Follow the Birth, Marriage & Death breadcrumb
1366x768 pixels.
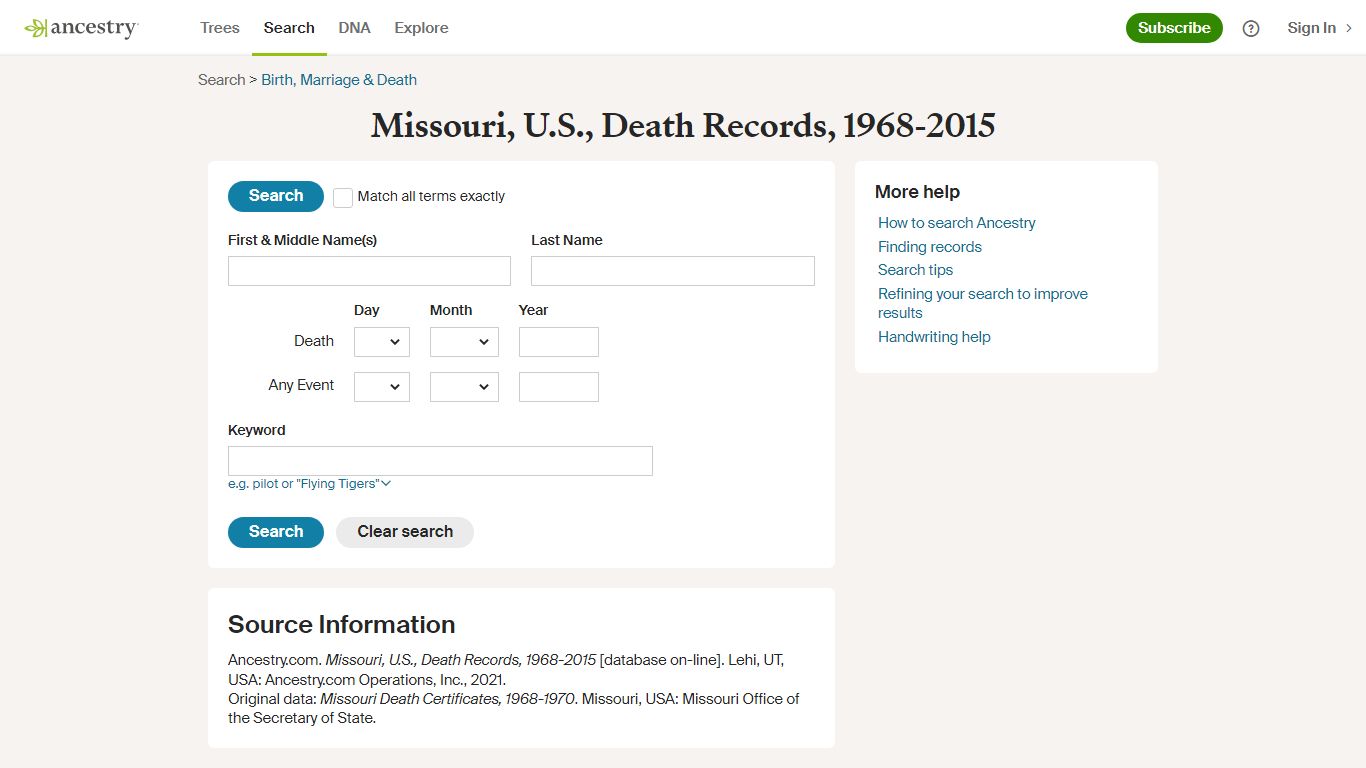(x=339, y=80)
